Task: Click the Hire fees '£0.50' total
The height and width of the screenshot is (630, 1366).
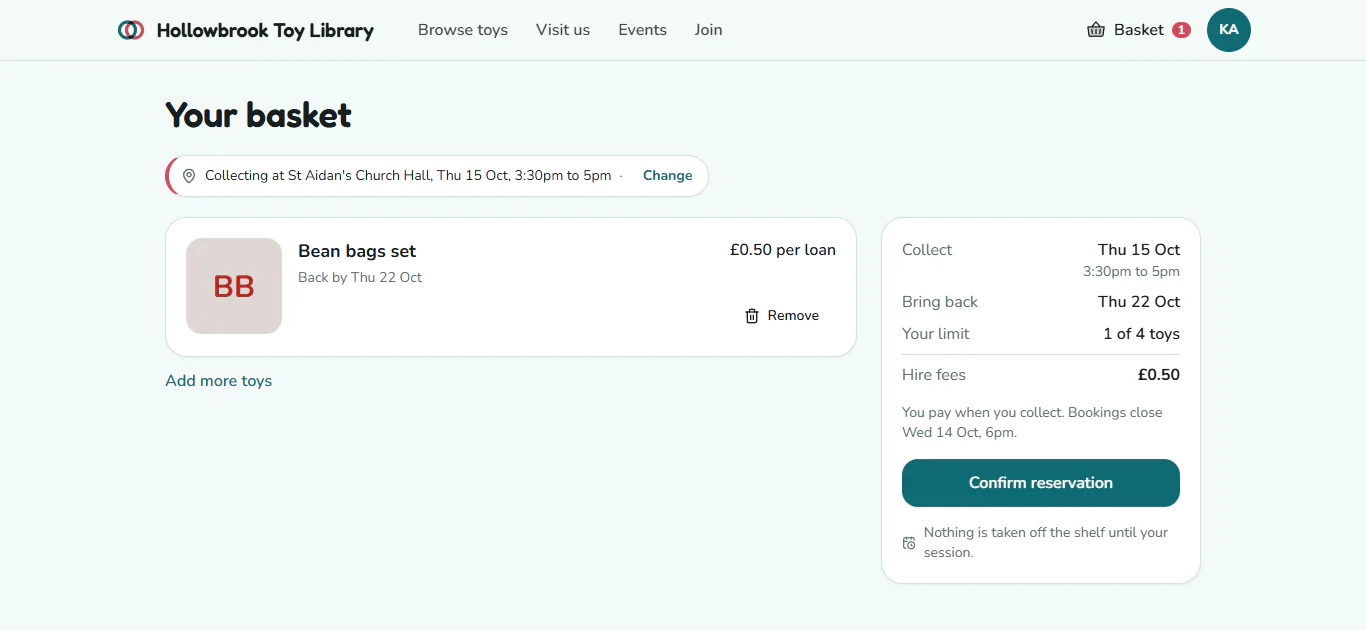Action: (x=1158, y=375)
